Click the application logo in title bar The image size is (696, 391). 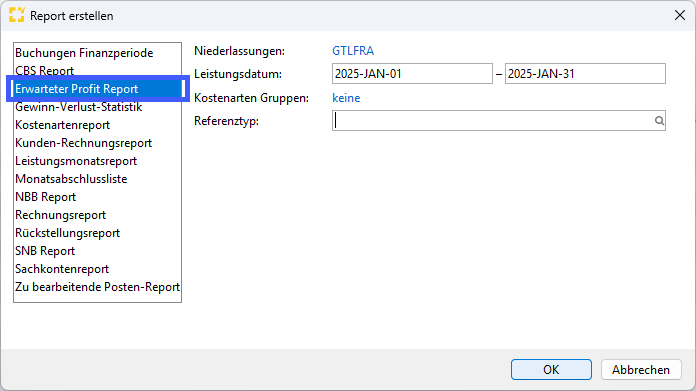point(16,15)
